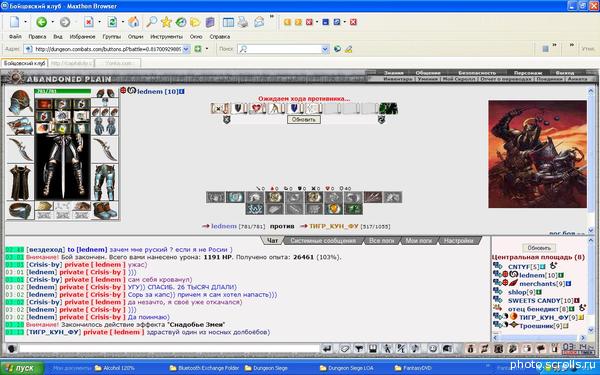
Task: Expand the address bar URL dropdown
Action: (186, 49)
